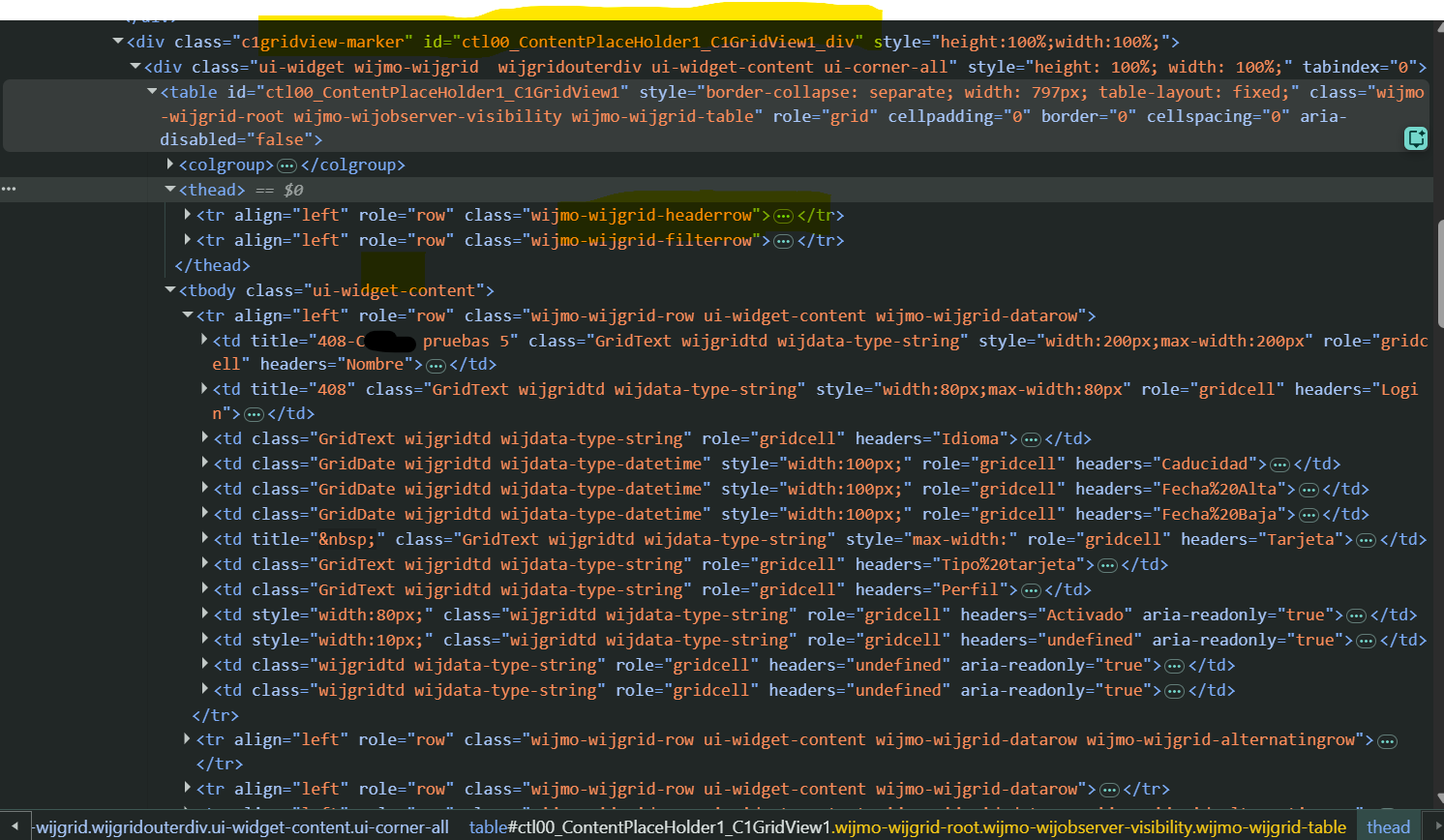Click the tabindex="0" attribute
This screenshot has height=840, width=1444.
1360,67
